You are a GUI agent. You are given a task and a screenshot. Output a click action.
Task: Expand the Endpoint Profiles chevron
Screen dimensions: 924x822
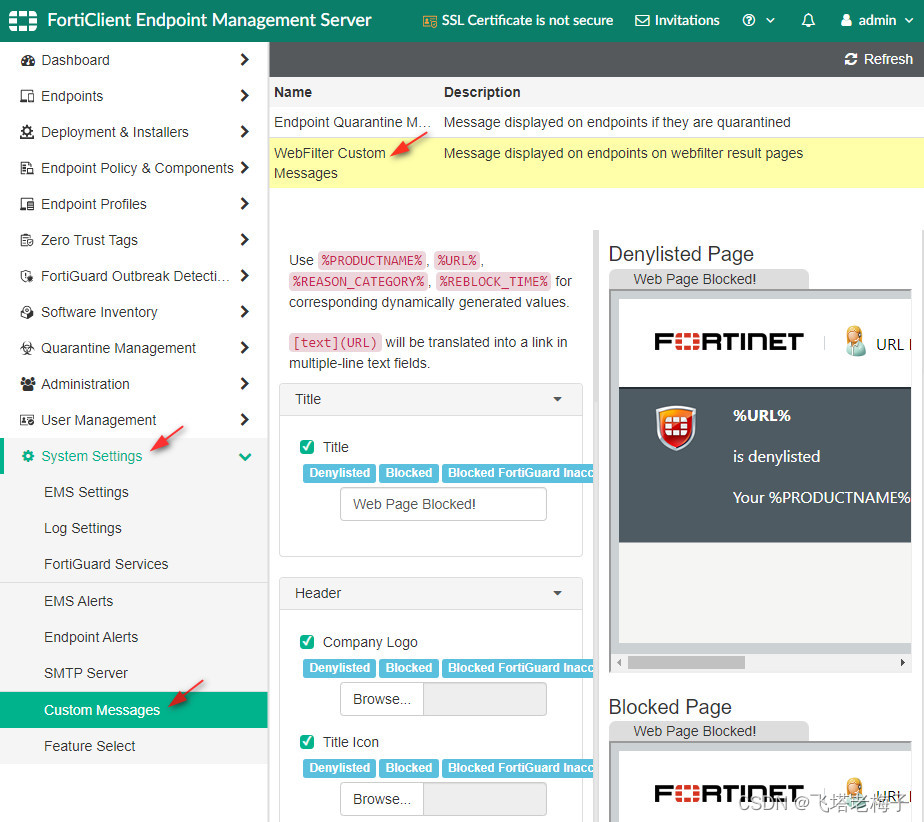(x=245, y=203)
